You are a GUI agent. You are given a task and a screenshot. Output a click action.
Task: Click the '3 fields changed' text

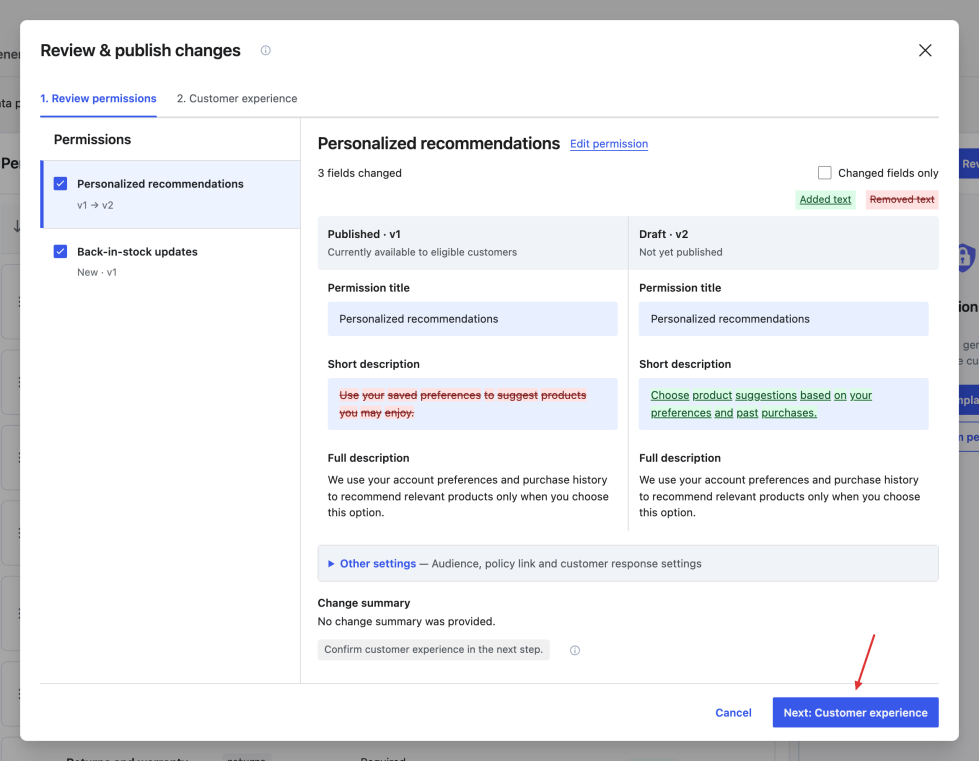(360, 174)
